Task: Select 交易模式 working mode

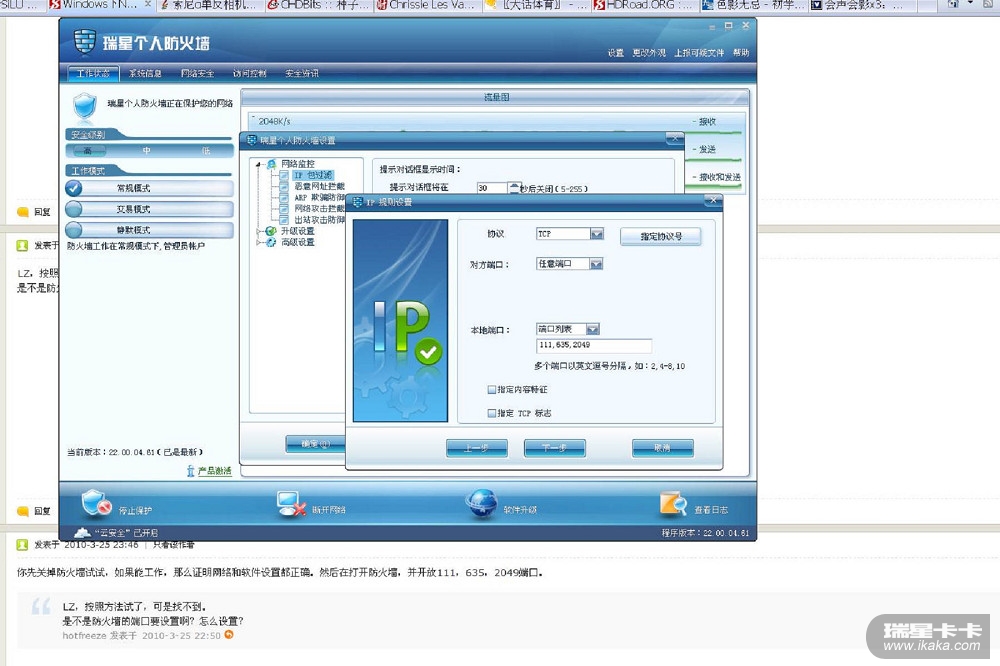Action: [x=149, y=209]
